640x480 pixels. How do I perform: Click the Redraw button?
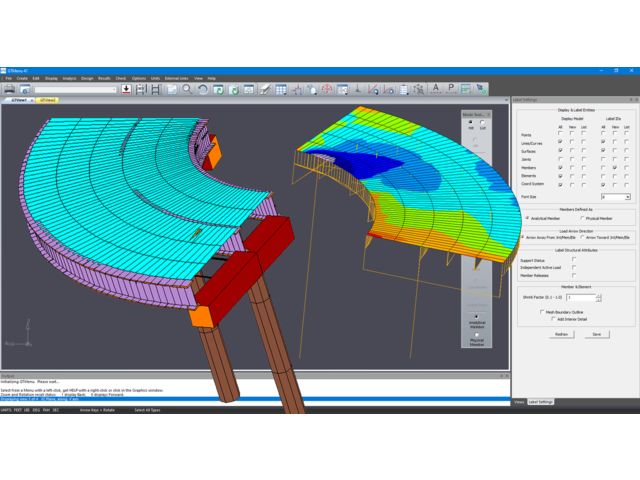pos(561,334)
